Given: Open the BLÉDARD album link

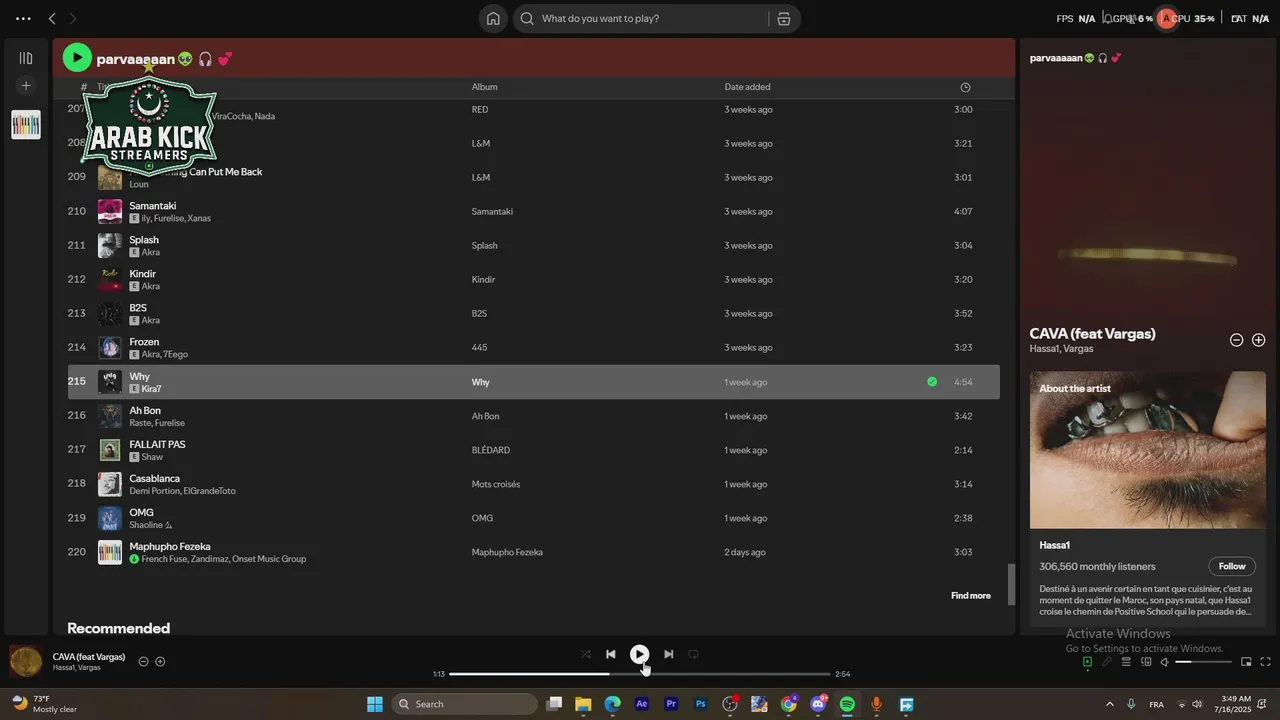Looking at the screenshot, I should coord(490,450).
